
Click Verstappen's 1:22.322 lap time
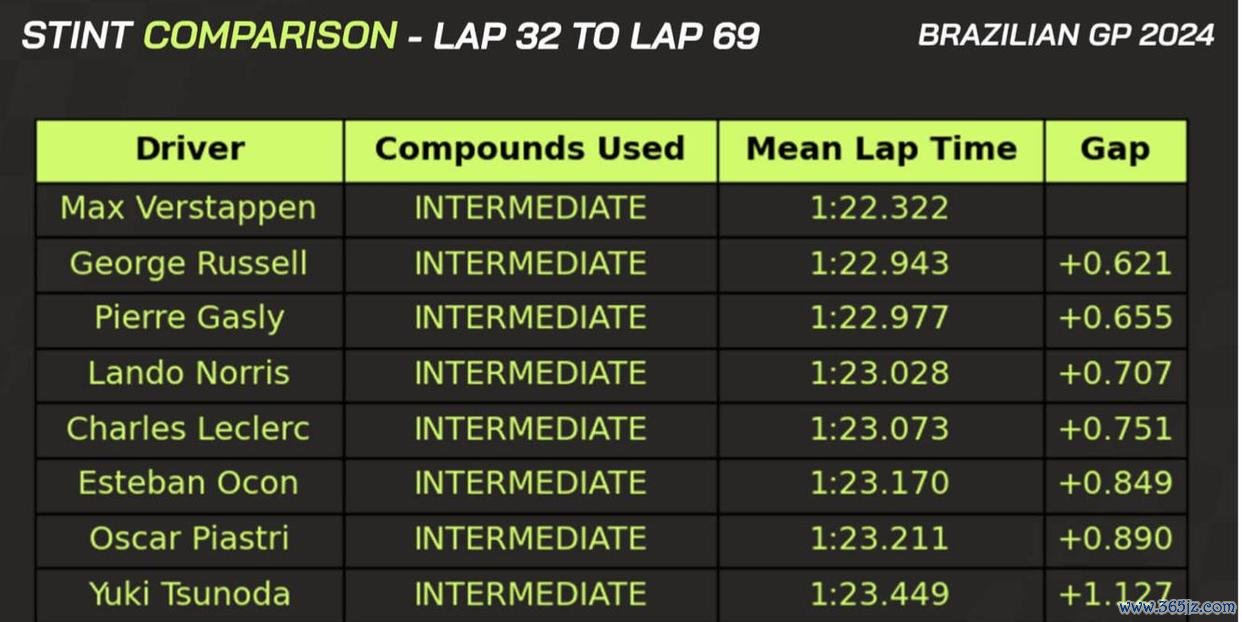879,209
